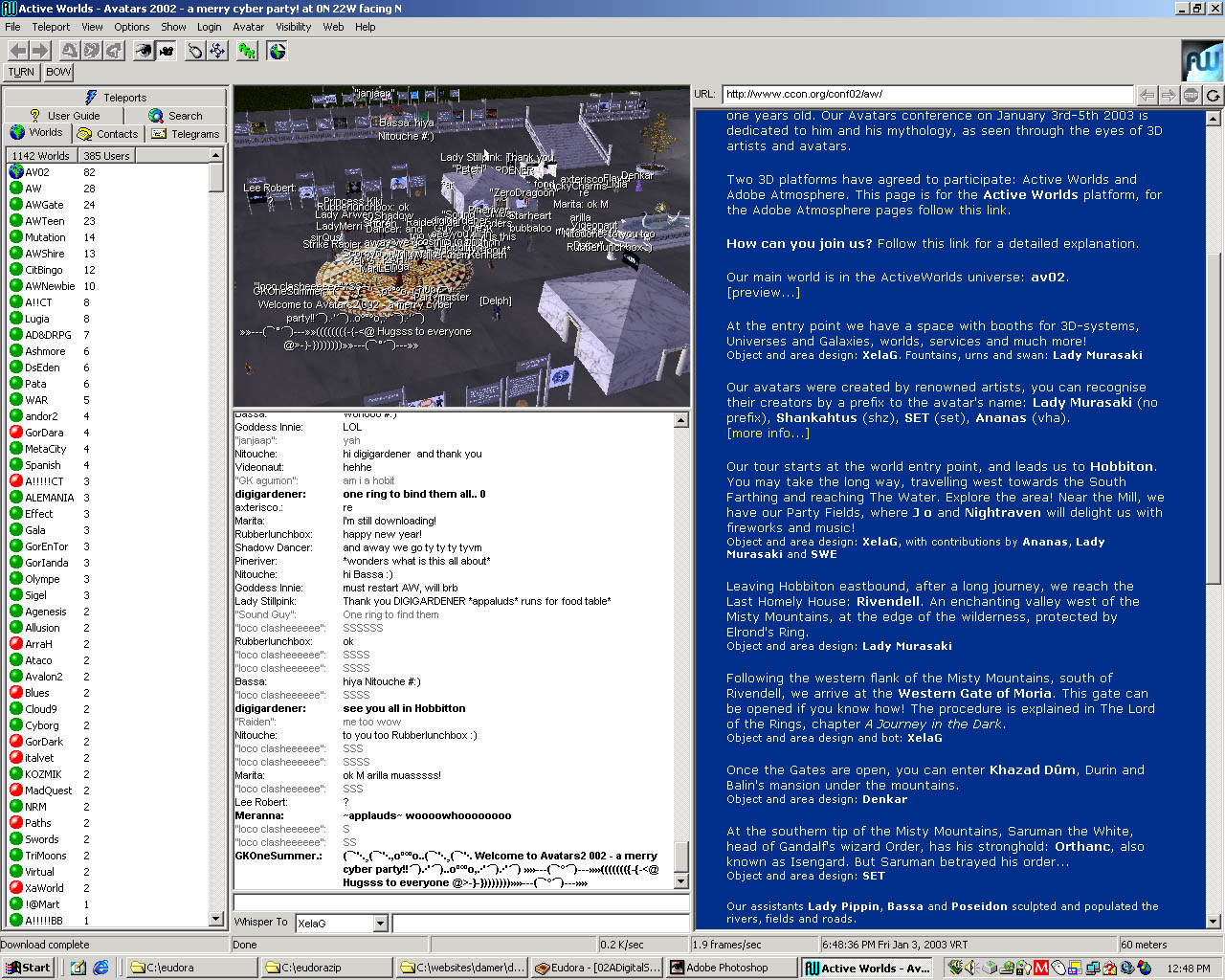Image resolution: width=1225 pixels, height=980 pixels.
Task: Click the chat log scrollbar down arrow
Action: coord(681,881)
